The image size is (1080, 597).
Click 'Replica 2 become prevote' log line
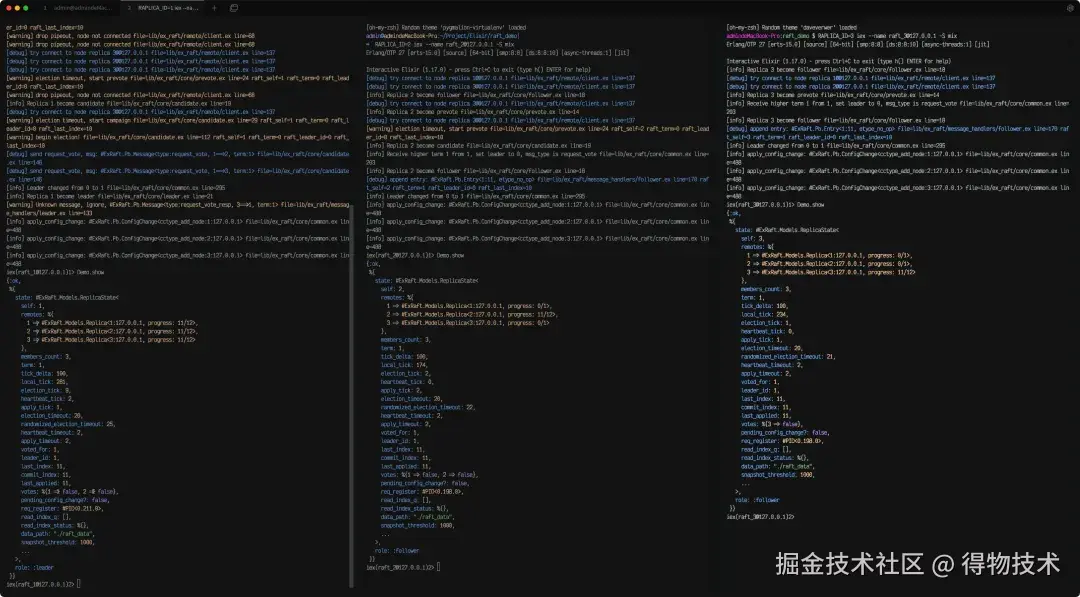tap(472, 112)
